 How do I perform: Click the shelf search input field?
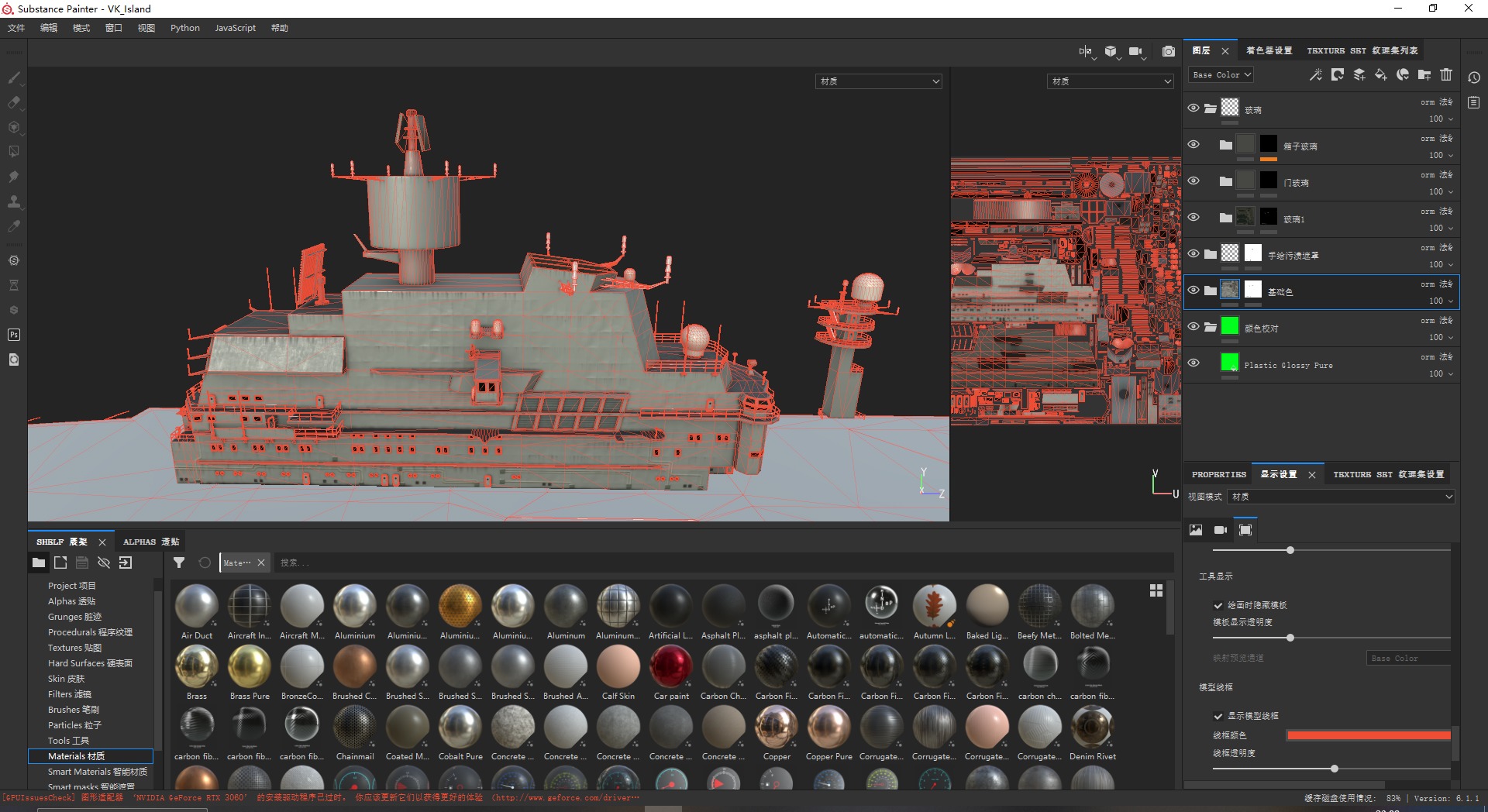(x=724, y=563)
